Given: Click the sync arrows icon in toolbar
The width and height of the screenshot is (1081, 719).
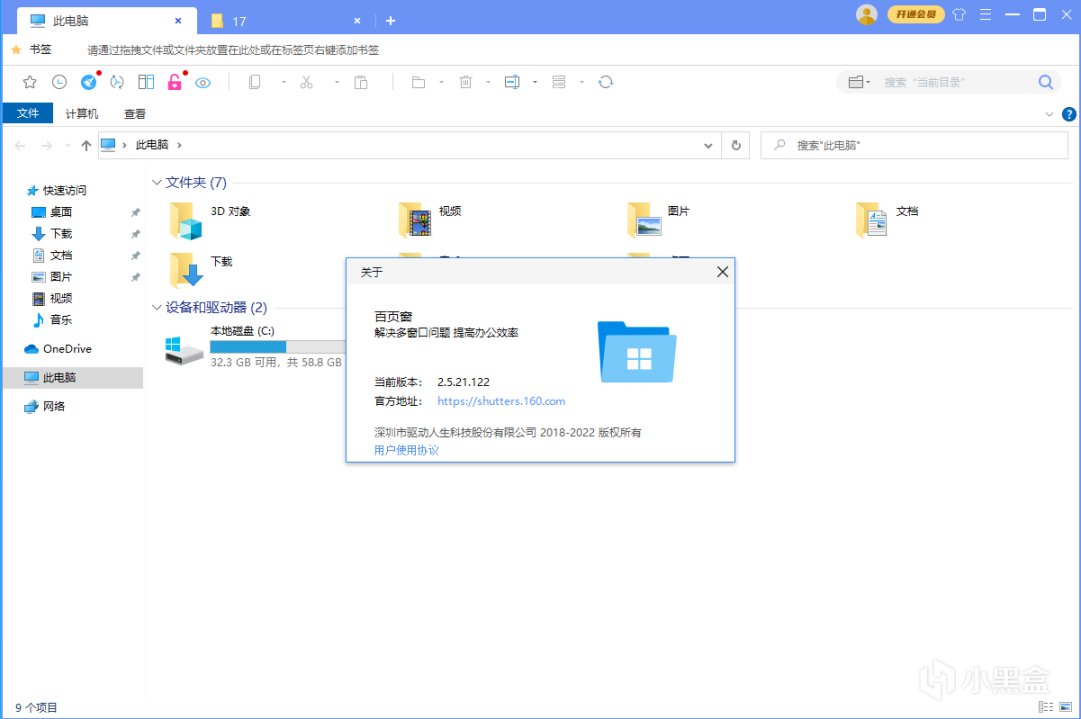Looking at the screenshot, I should [117, 82].
